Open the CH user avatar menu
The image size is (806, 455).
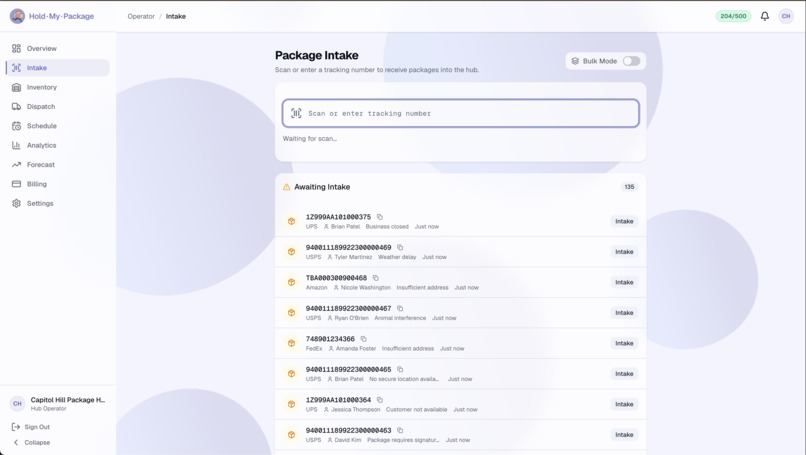coord(786,16)
